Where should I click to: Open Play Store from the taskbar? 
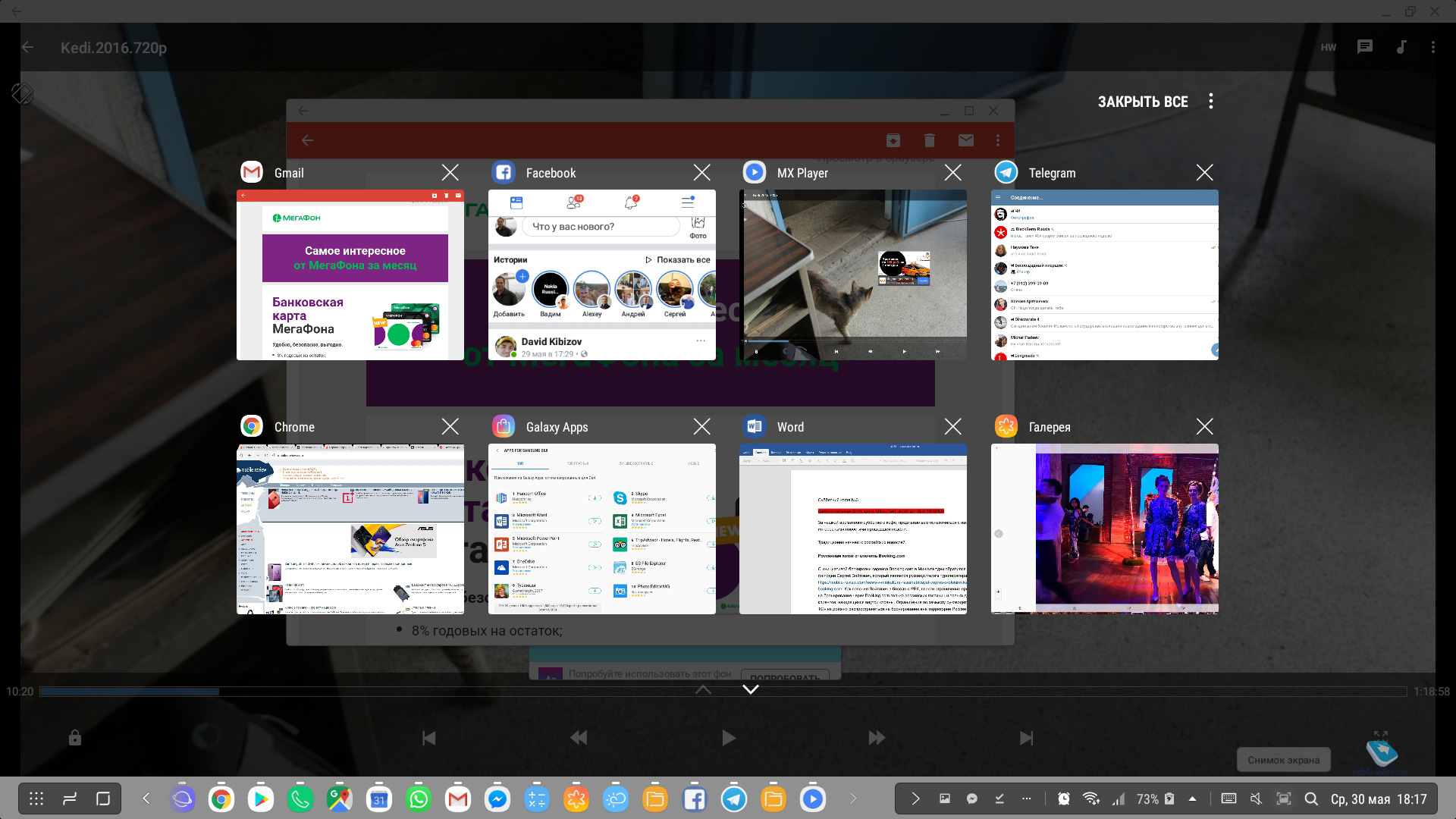point(261,799)
